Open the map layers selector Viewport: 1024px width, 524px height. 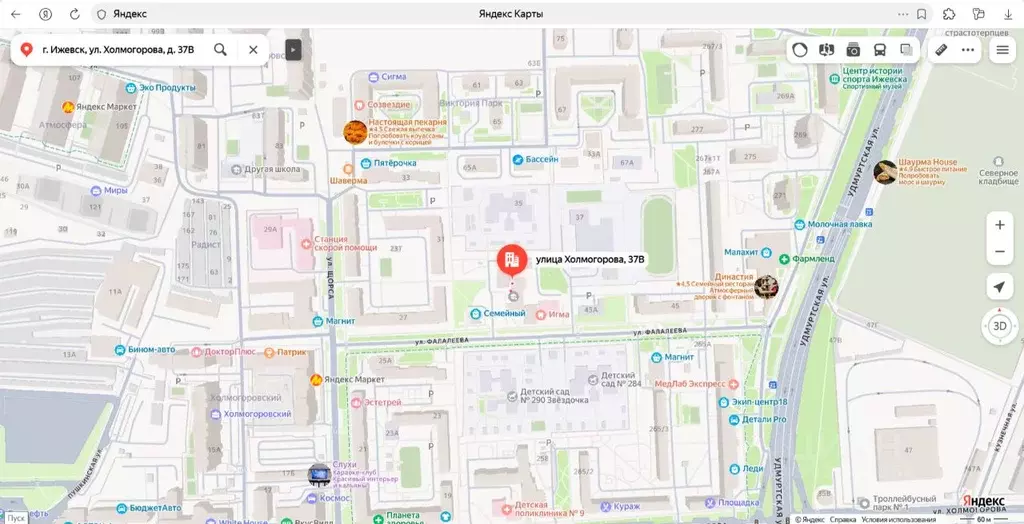coord(906,49)
